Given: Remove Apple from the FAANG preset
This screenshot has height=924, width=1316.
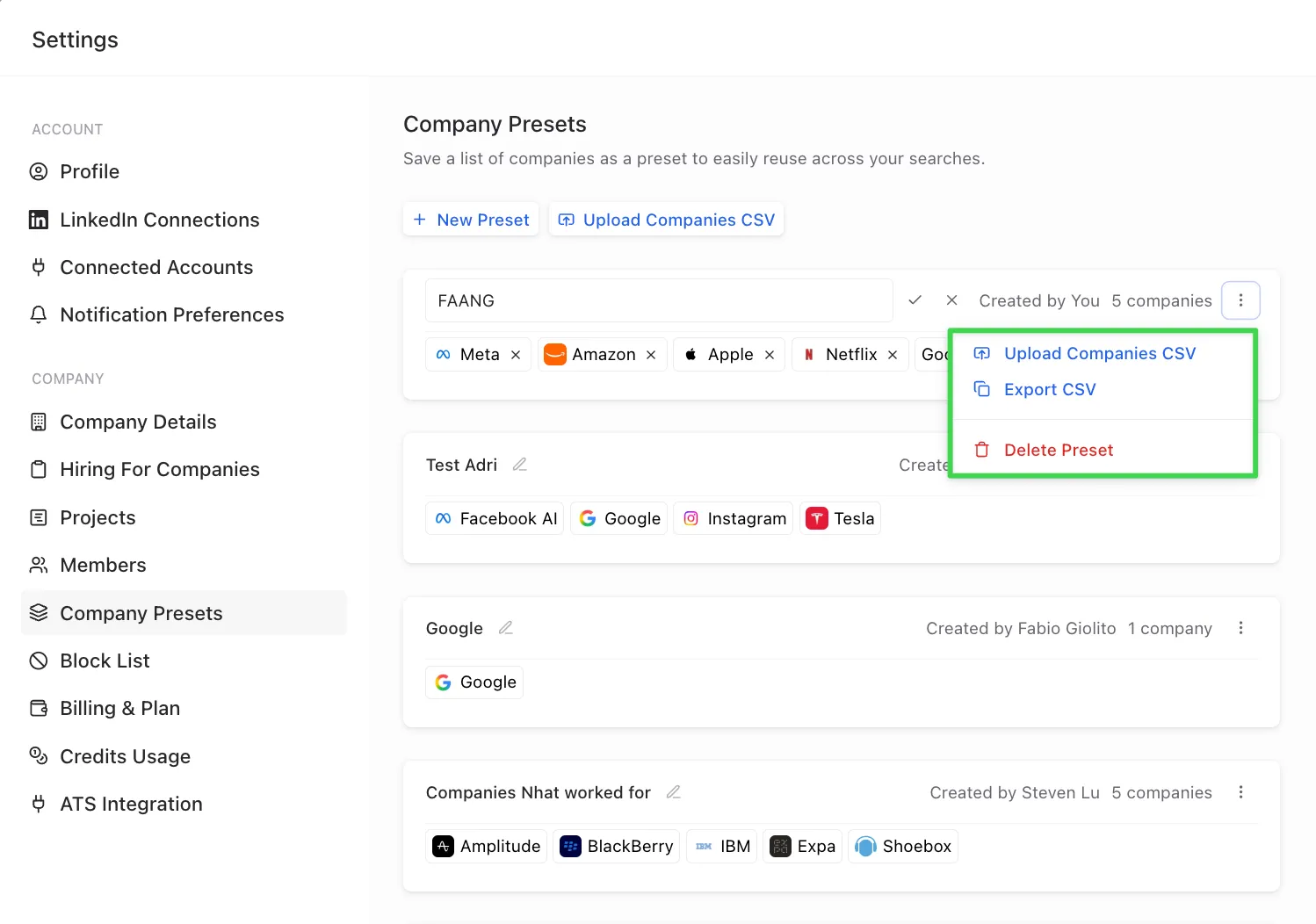Looking at the screenshot, I should point(770,355).
